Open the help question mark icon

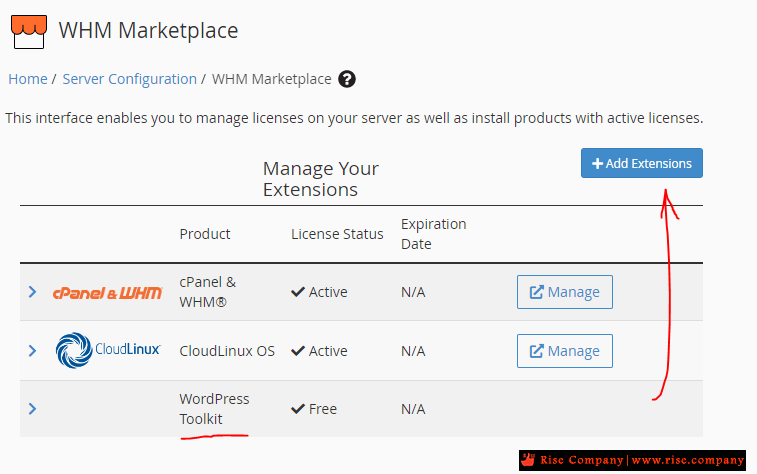coord(347,79)
